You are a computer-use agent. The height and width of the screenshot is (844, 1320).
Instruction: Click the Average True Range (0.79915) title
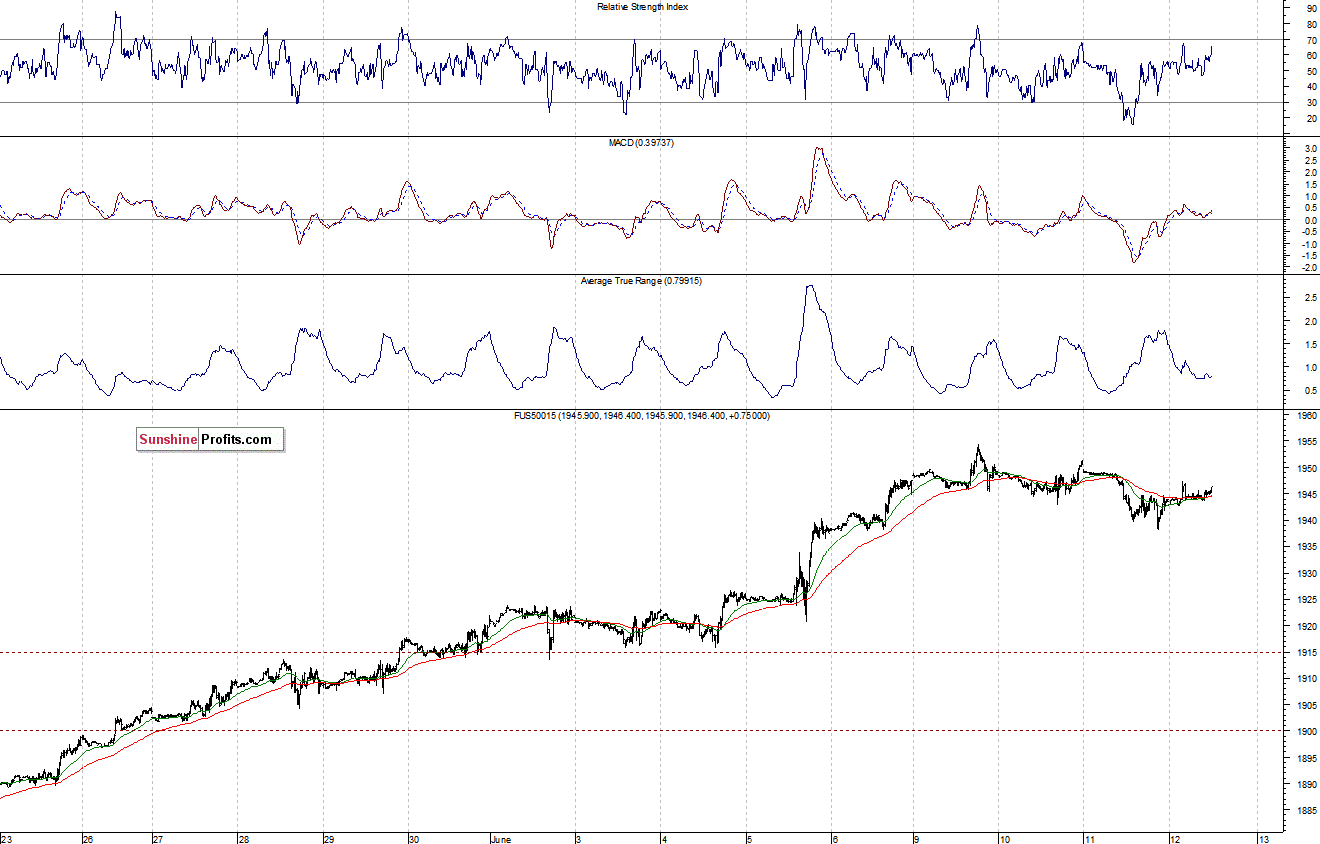pyautogui.click(x=641, y=281)
